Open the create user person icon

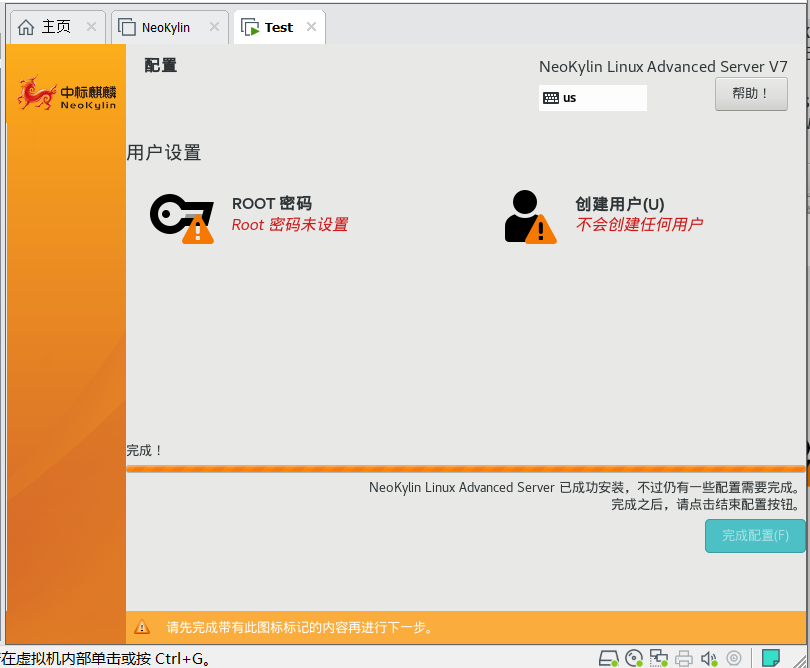coord(531,216)
